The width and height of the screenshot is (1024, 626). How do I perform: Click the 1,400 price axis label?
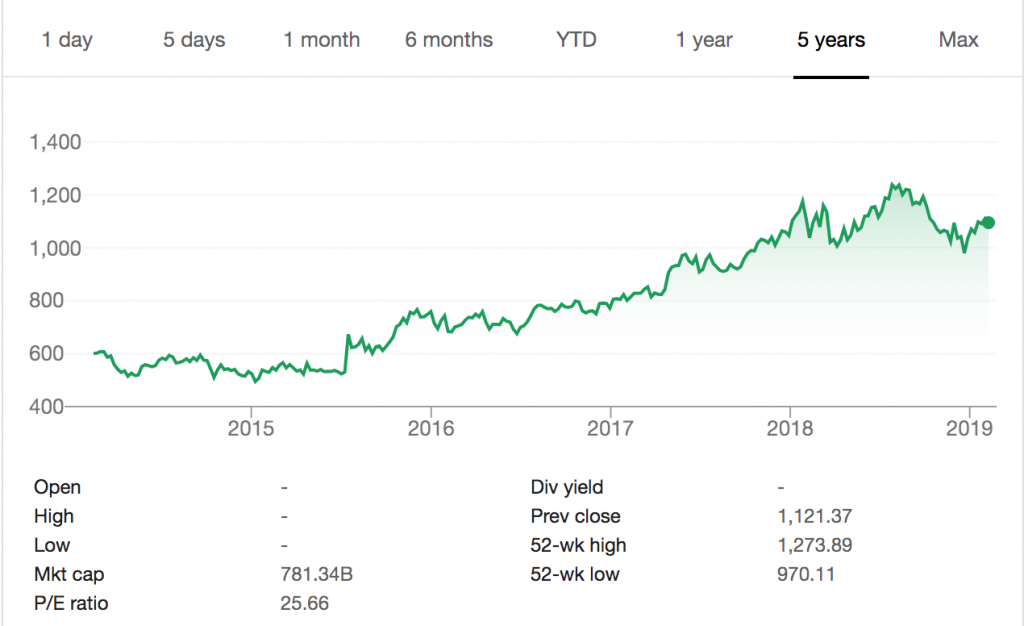(57, 142)
